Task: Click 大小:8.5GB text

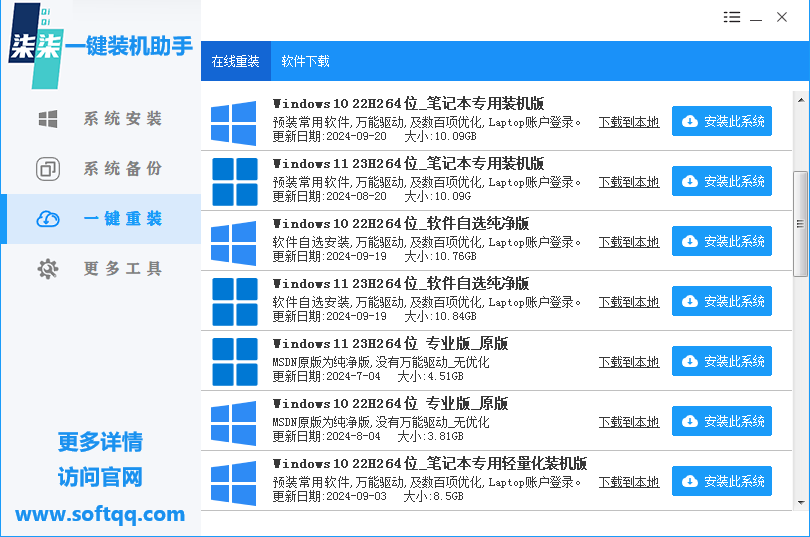Action: [433, 496]
